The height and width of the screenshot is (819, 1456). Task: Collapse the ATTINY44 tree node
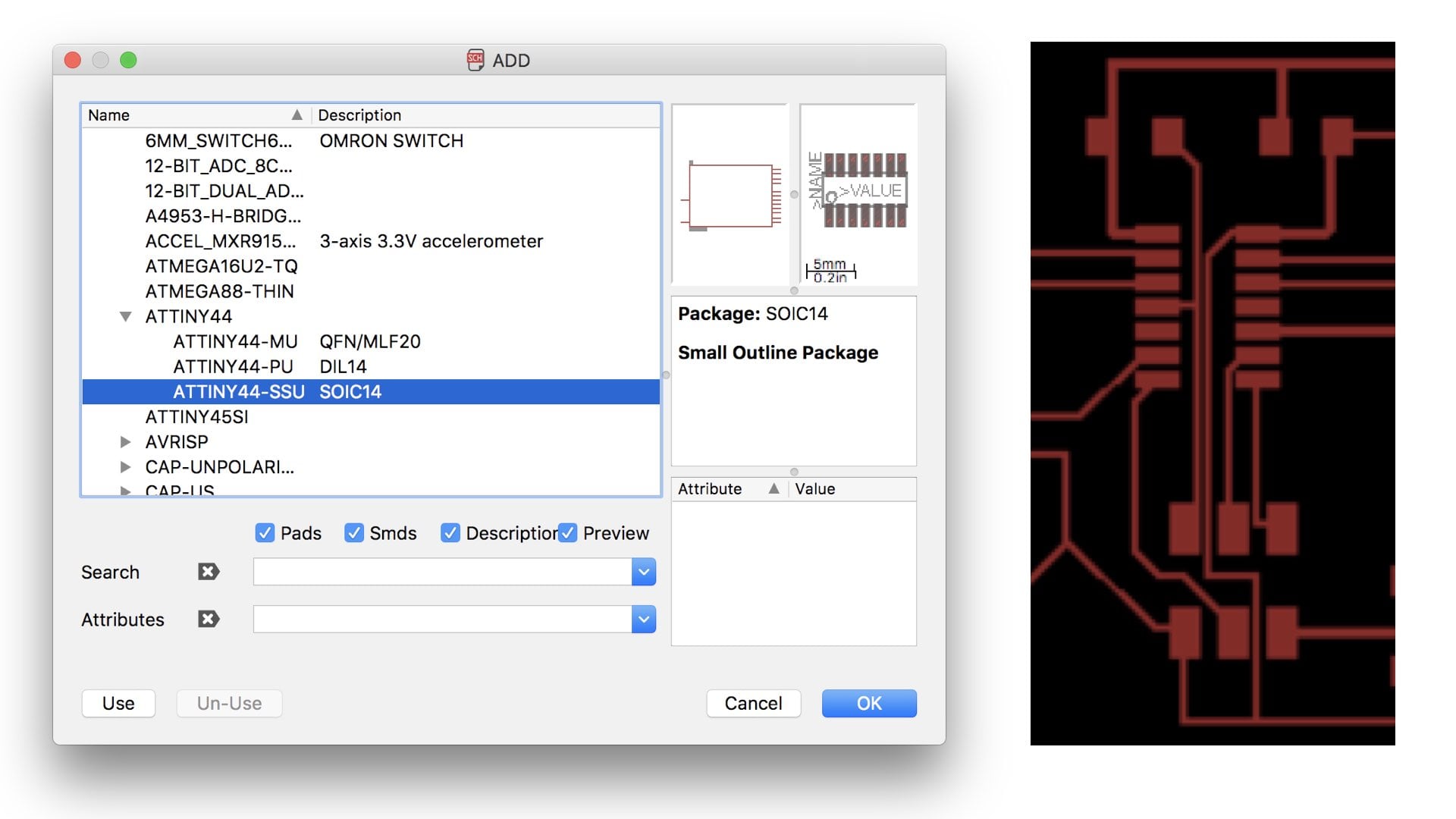click(x=126, y=316)
